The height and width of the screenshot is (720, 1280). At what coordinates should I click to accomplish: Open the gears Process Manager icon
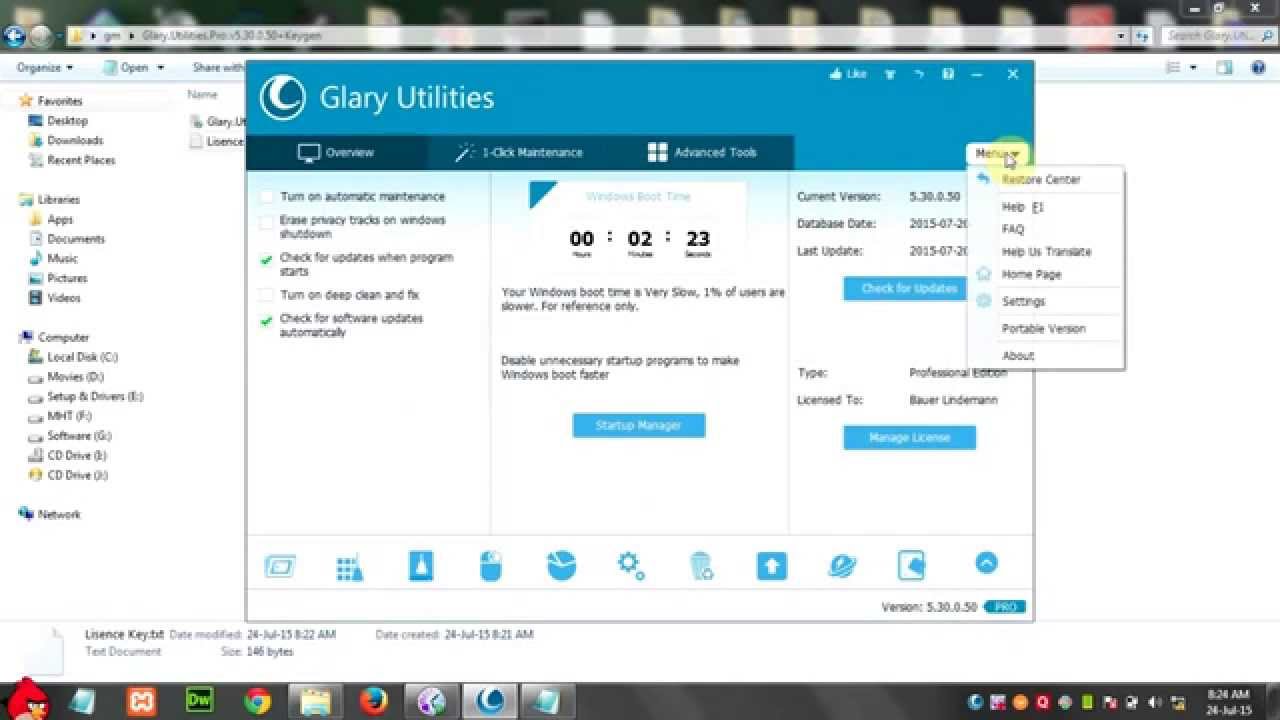[x=631, y=566]
